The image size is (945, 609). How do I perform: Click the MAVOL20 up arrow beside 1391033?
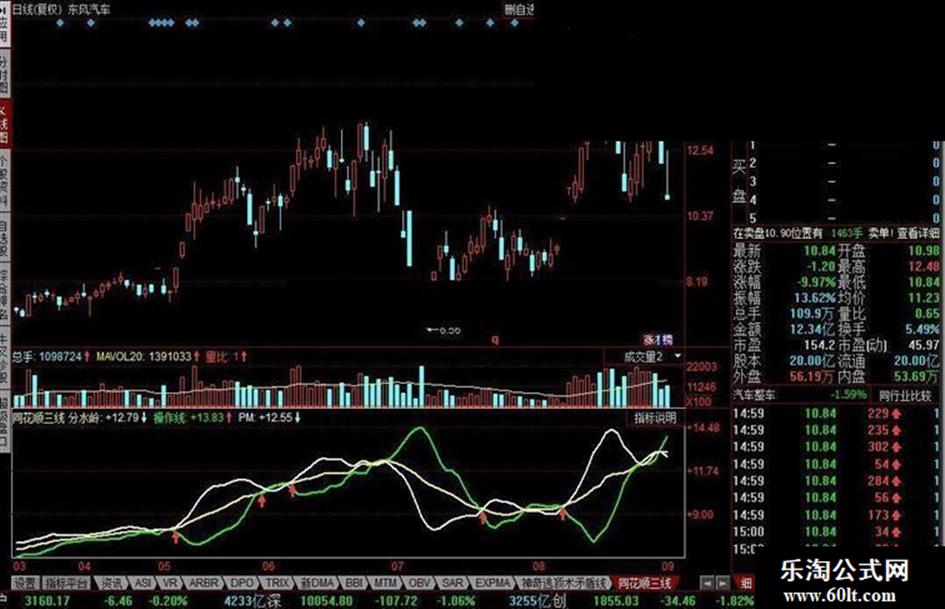pyautogui.click(x=196, y=356)
